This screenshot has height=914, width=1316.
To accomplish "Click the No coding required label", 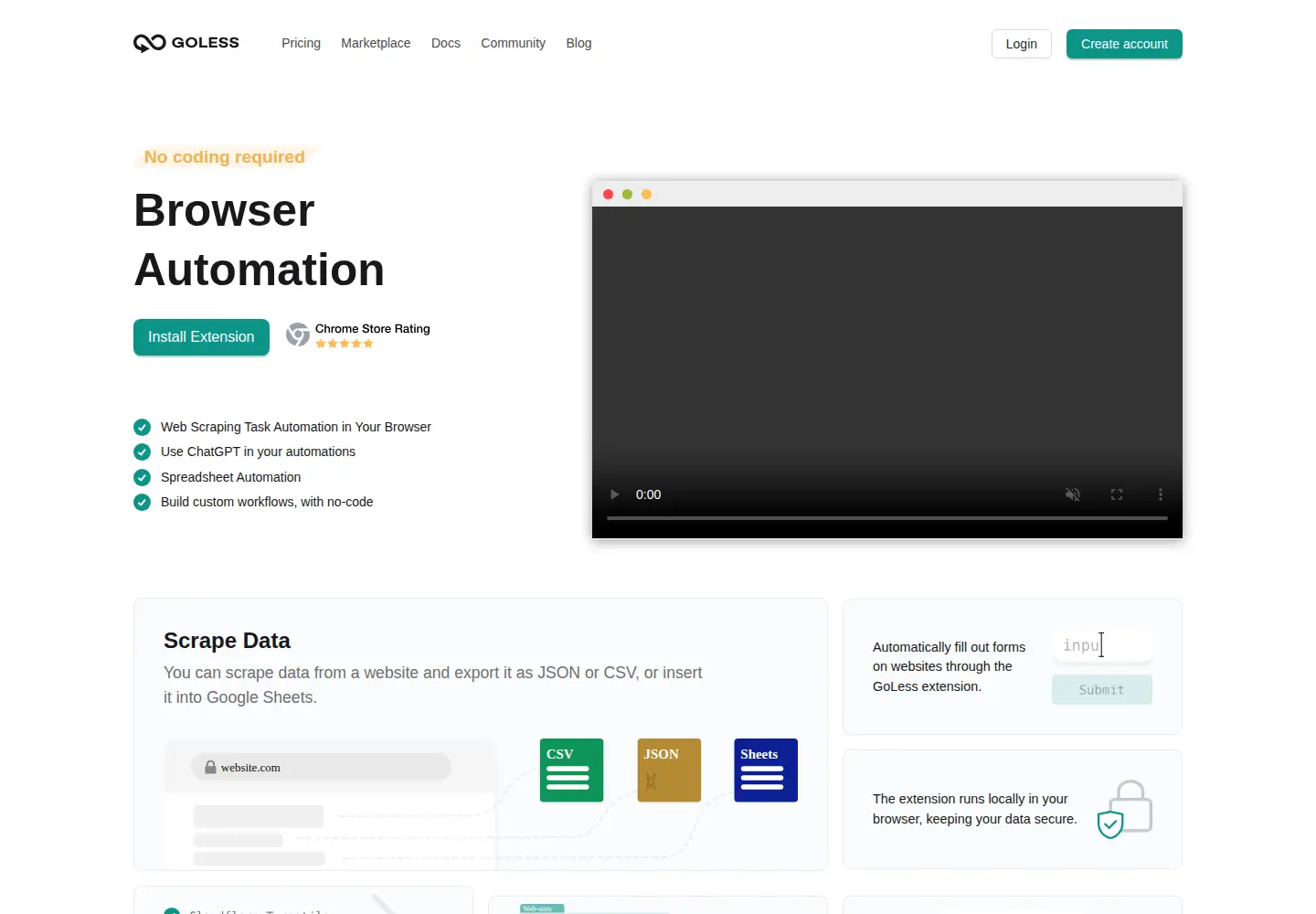I will tap(225, 157).
